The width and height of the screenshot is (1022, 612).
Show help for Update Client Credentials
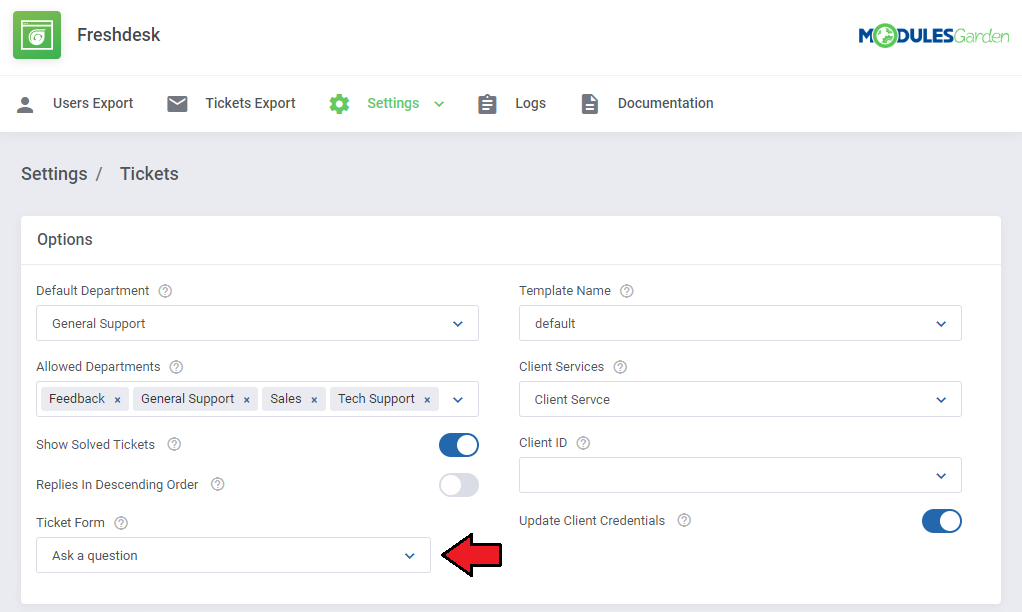point(684,520)
